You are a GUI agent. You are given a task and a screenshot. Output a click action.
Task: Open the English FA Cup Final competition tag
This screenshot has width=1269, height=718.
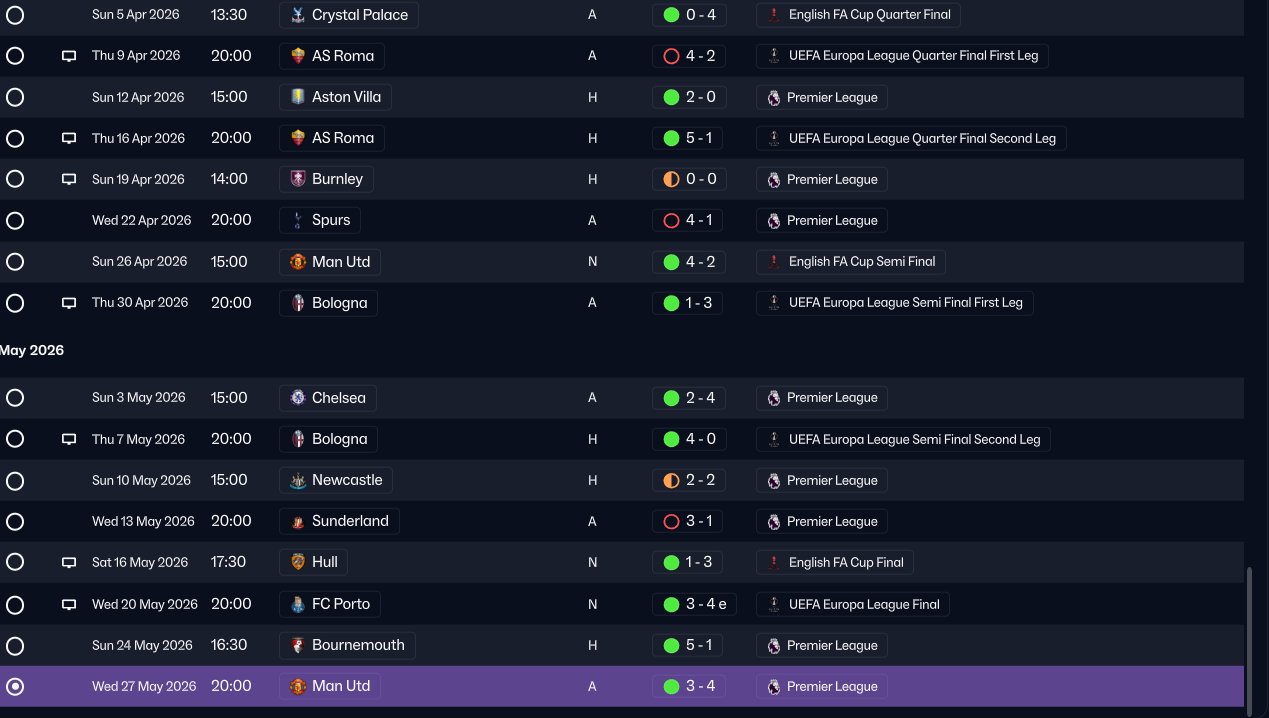click(x=835, y=563)
